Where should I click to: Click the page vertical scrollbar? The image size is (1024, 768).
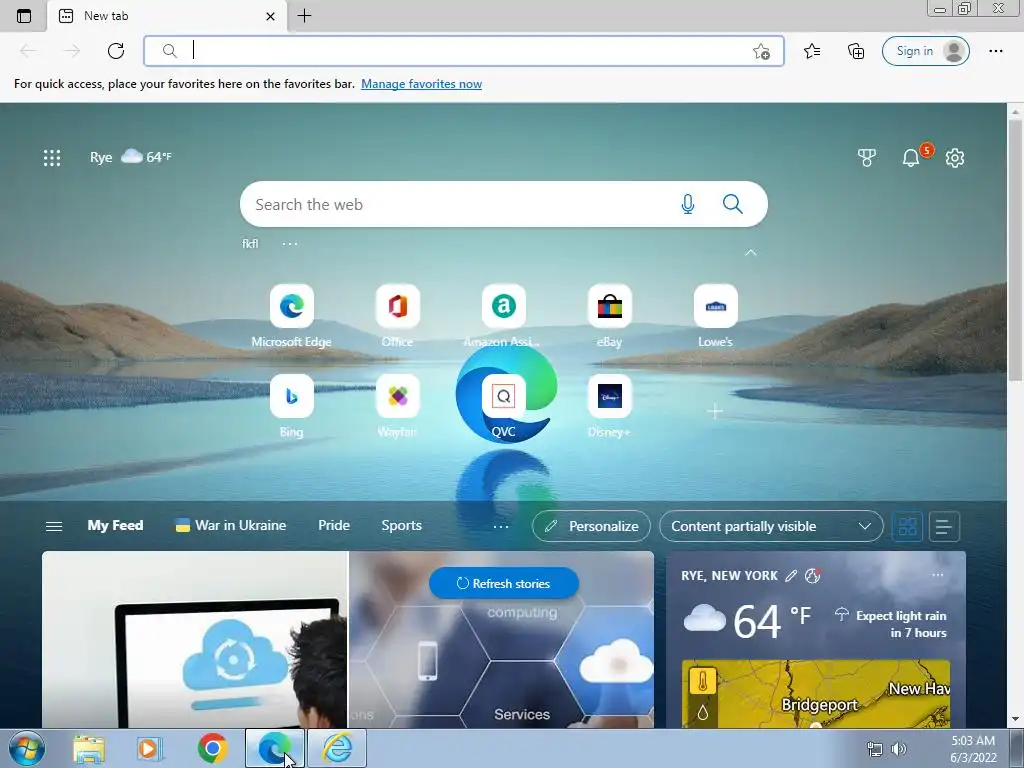[x=1015, y=250]
